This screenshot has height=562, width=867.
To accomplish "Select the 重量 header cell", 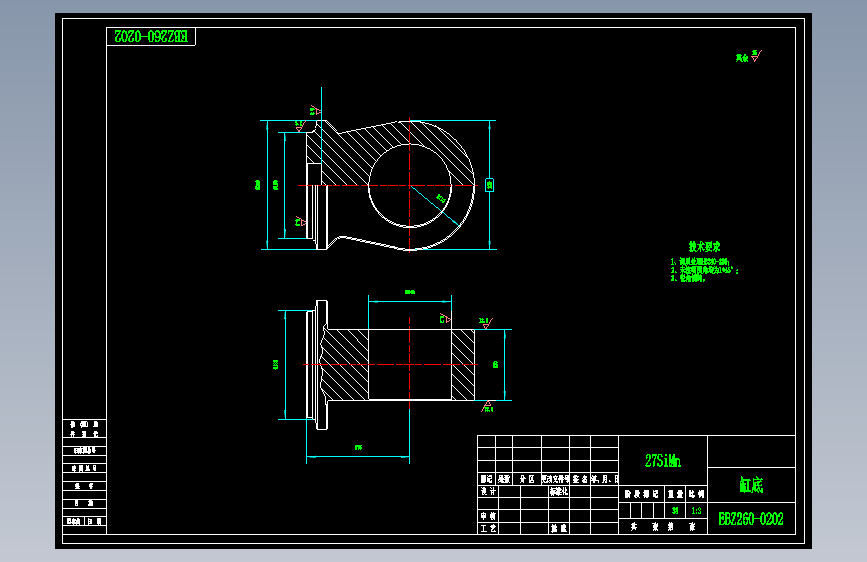I will [x=675, y=494].
